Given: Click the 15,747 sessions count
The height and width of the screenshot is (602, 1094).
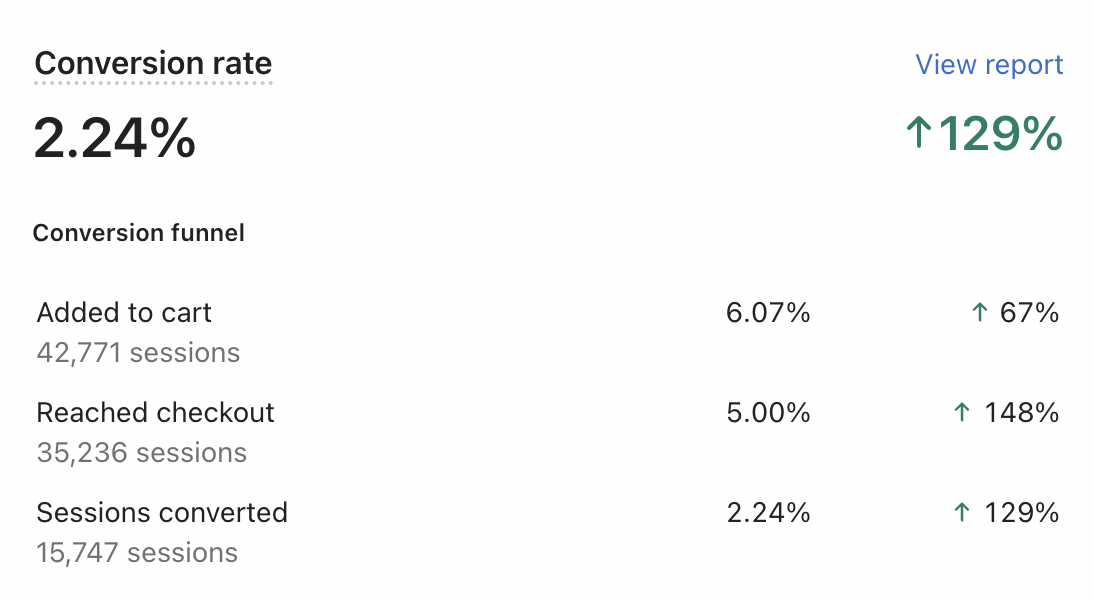Looking at the screenshot, I should (x=137, y=553).
